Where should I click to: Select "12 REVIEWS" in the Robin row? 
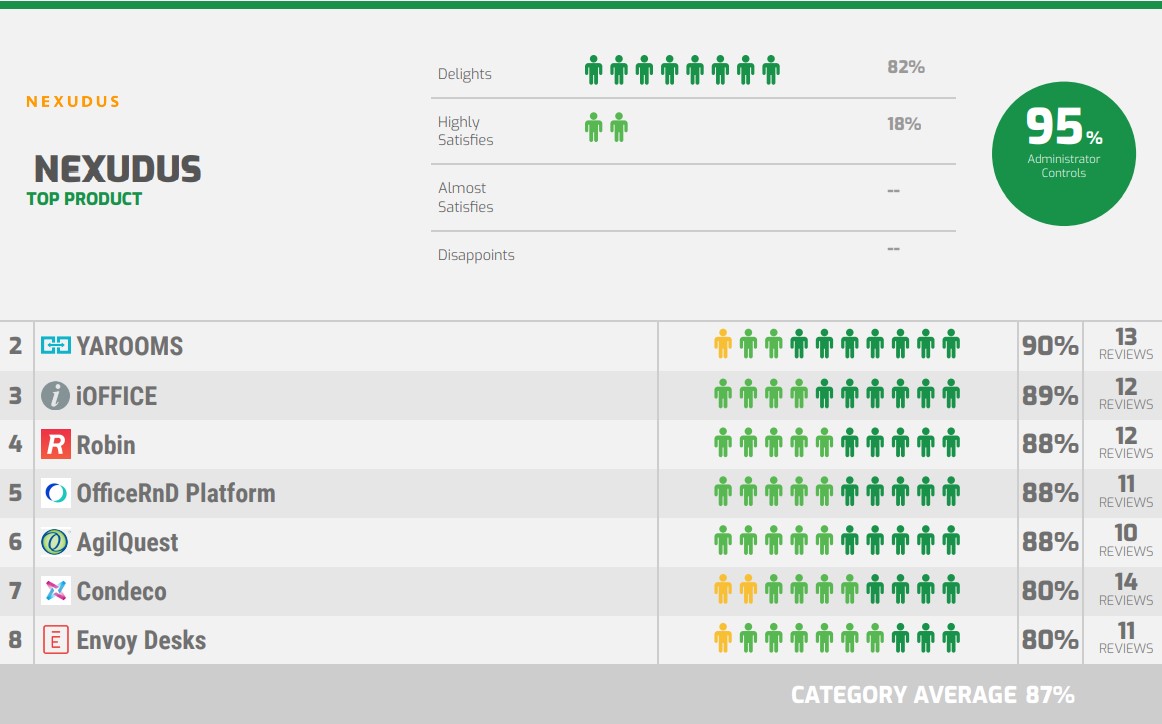point(1126,442)
